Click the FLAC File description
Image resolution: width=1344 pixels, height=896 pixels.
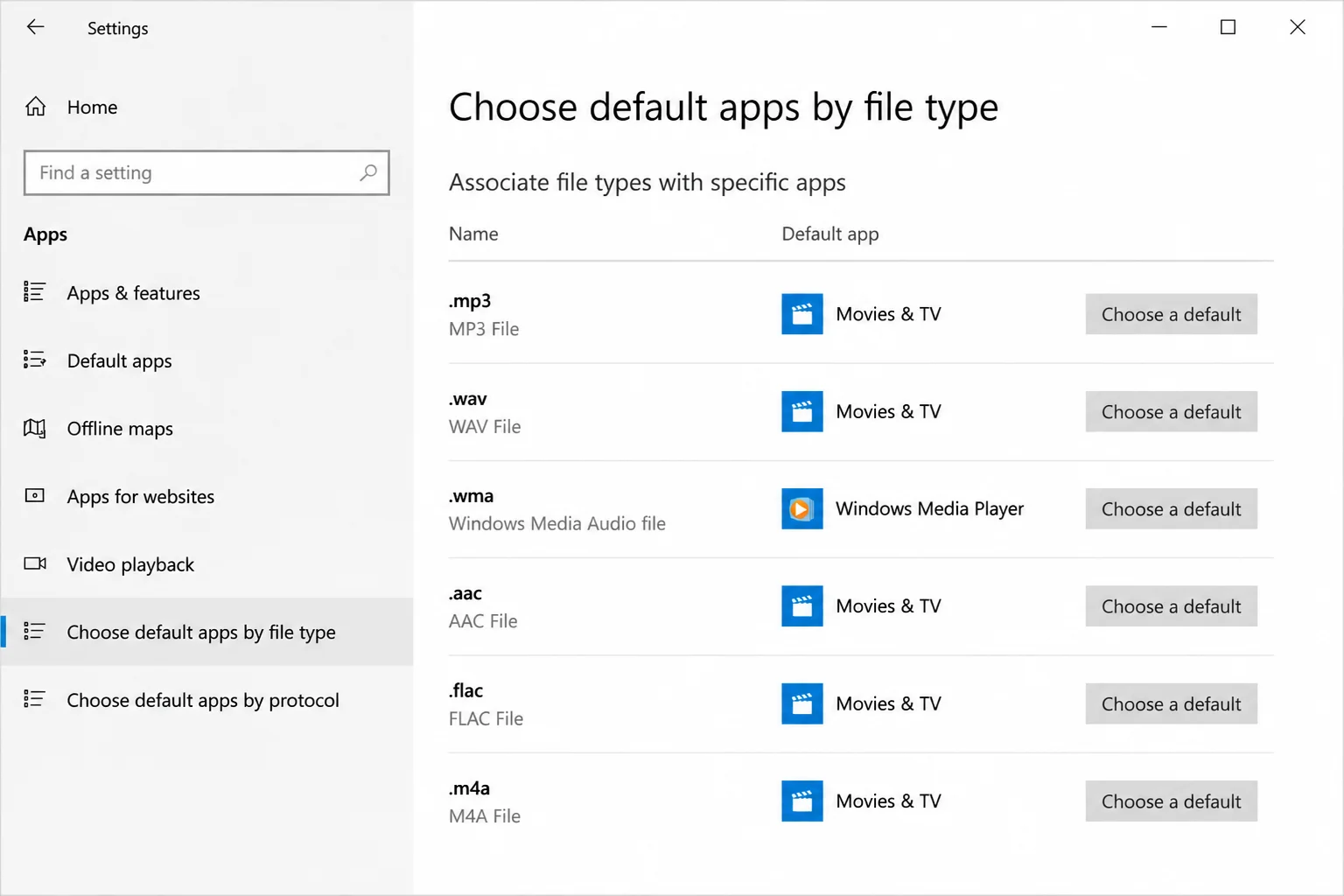[x=486, y=718]
